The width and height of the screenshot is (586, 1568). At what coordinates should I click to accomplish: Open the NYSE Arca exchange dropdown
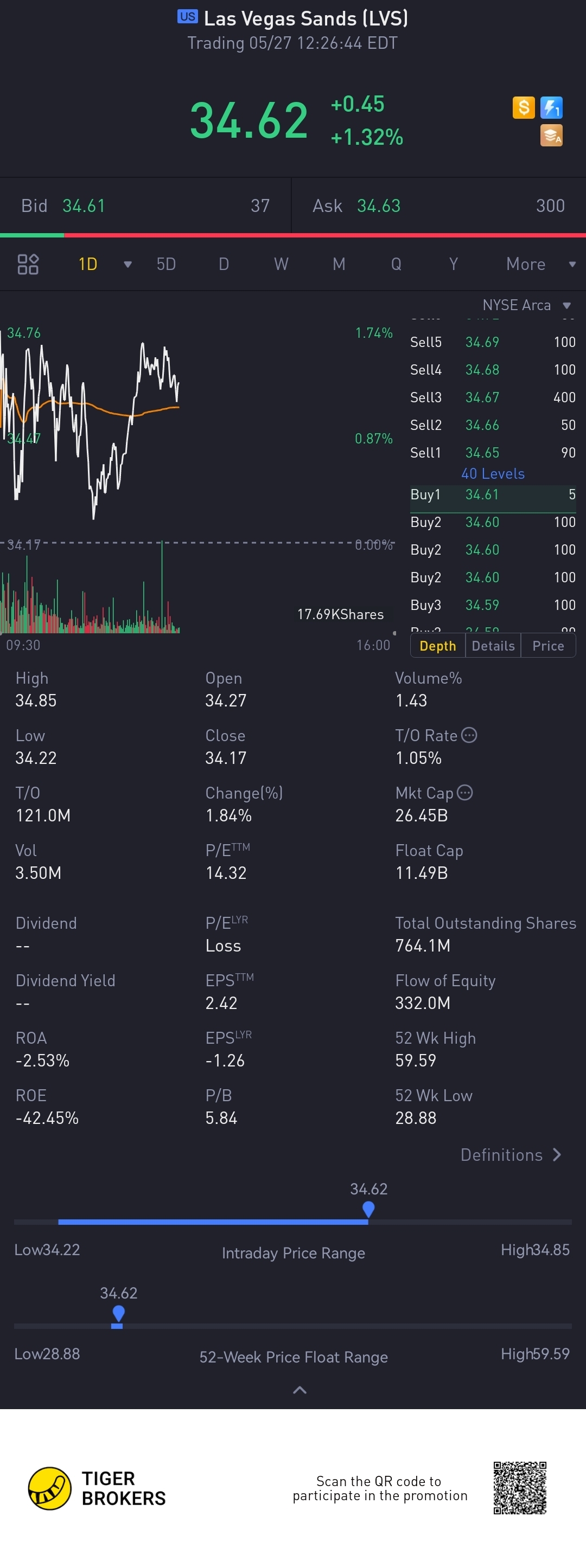[527, 305]
